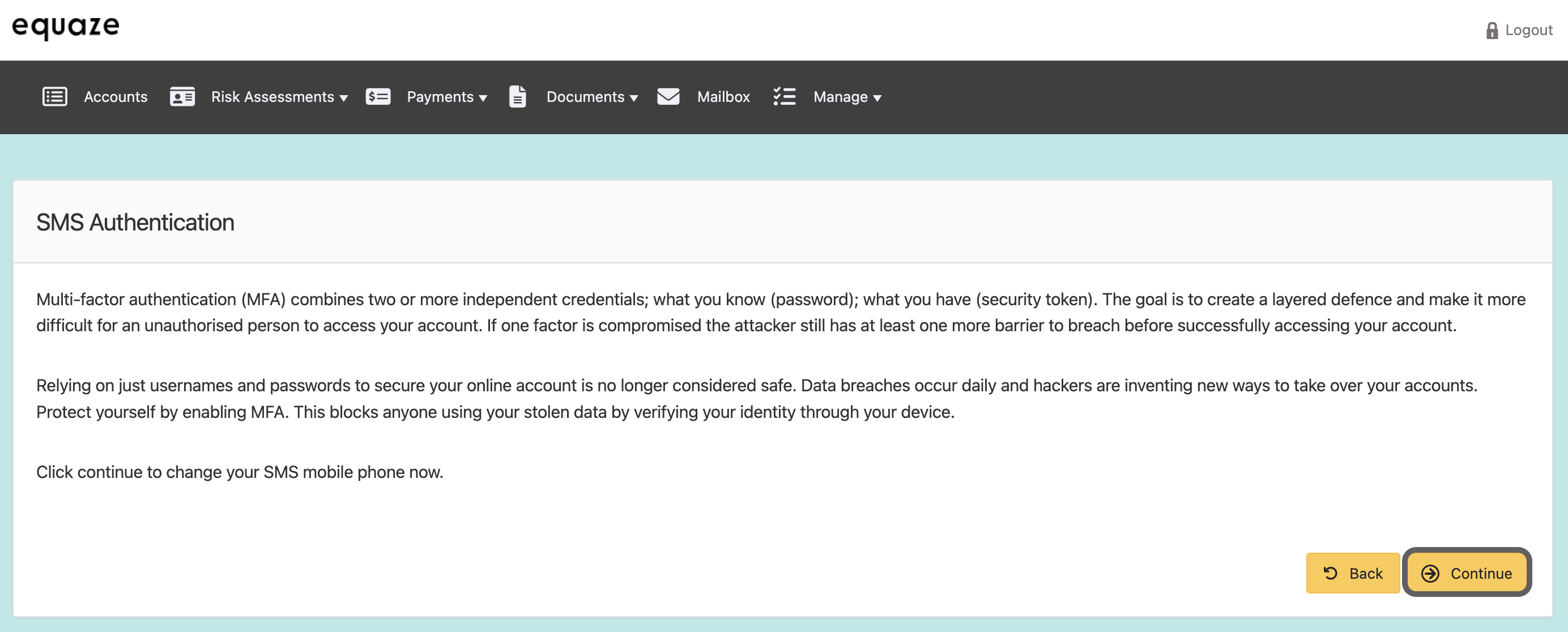Click the Continue circled arrow icon
The height and width of the screenshot is (632, 1568).
click(x=1430, y=573)
